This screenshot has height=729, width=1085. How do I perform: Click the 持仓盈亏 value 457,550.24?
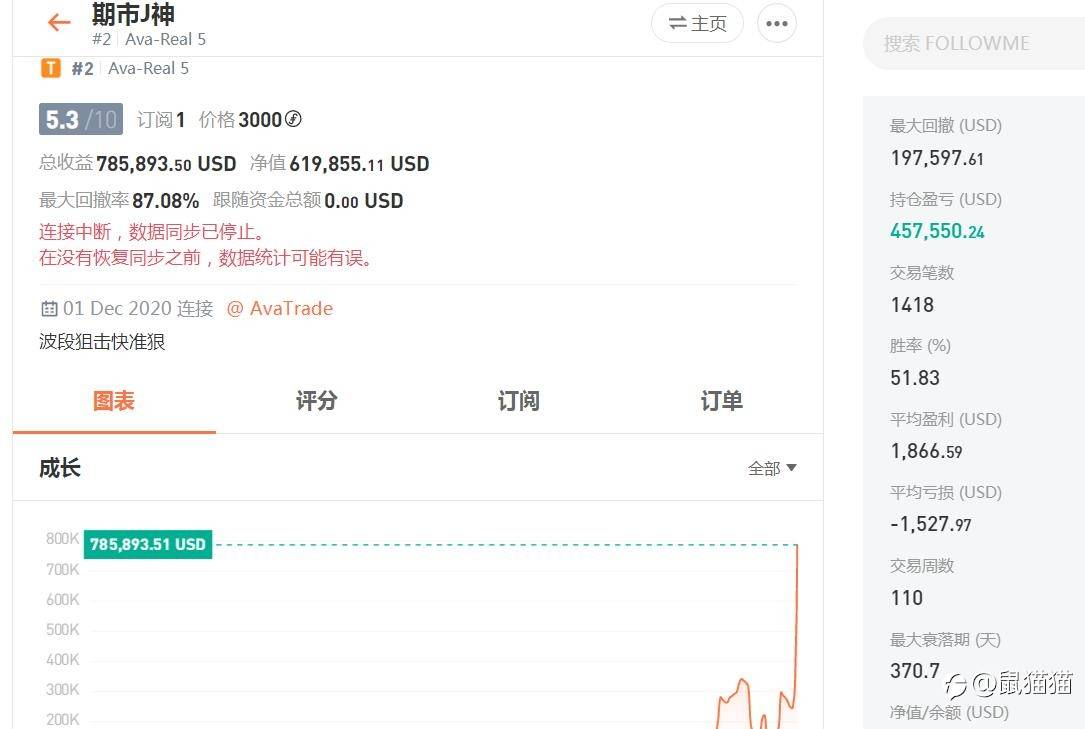937,231
